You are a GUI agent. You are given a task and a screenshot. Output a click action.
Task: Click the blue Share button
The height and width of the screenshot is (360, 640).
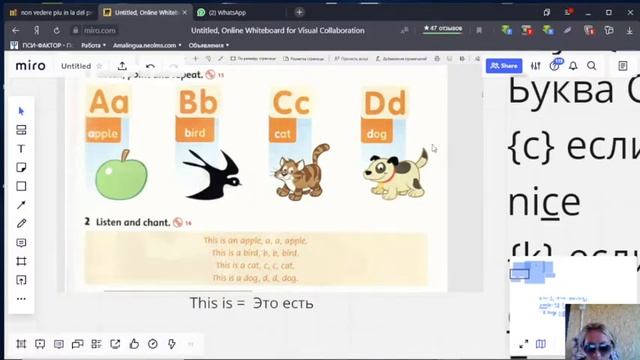(504, 66)
